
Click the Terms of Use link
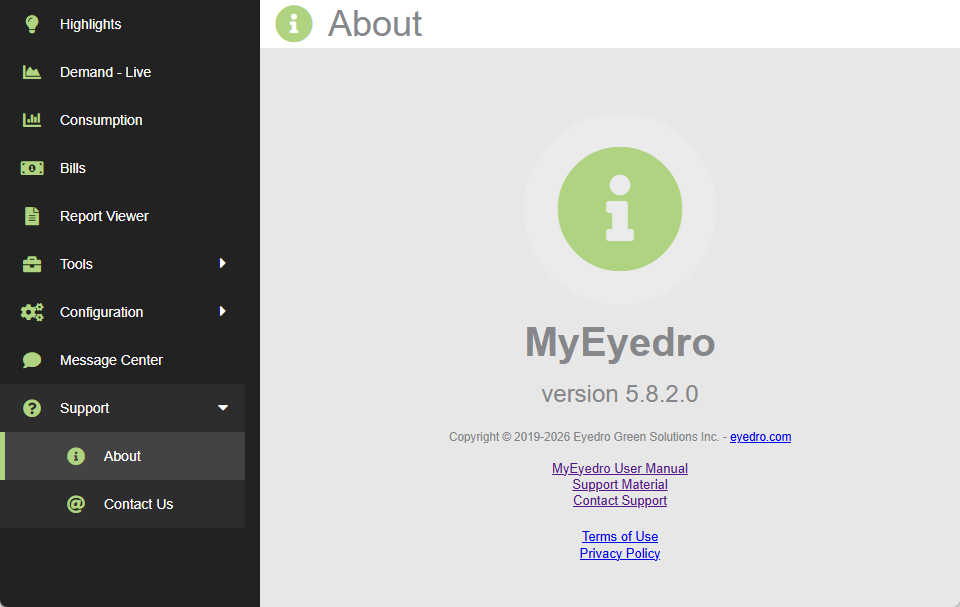[x=620, y=536]
